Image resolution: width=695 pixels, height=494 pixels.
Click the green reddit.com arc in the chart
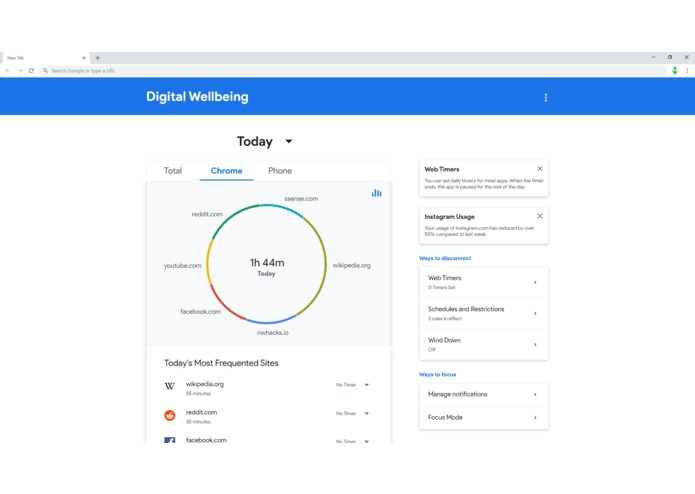point(230,216)
